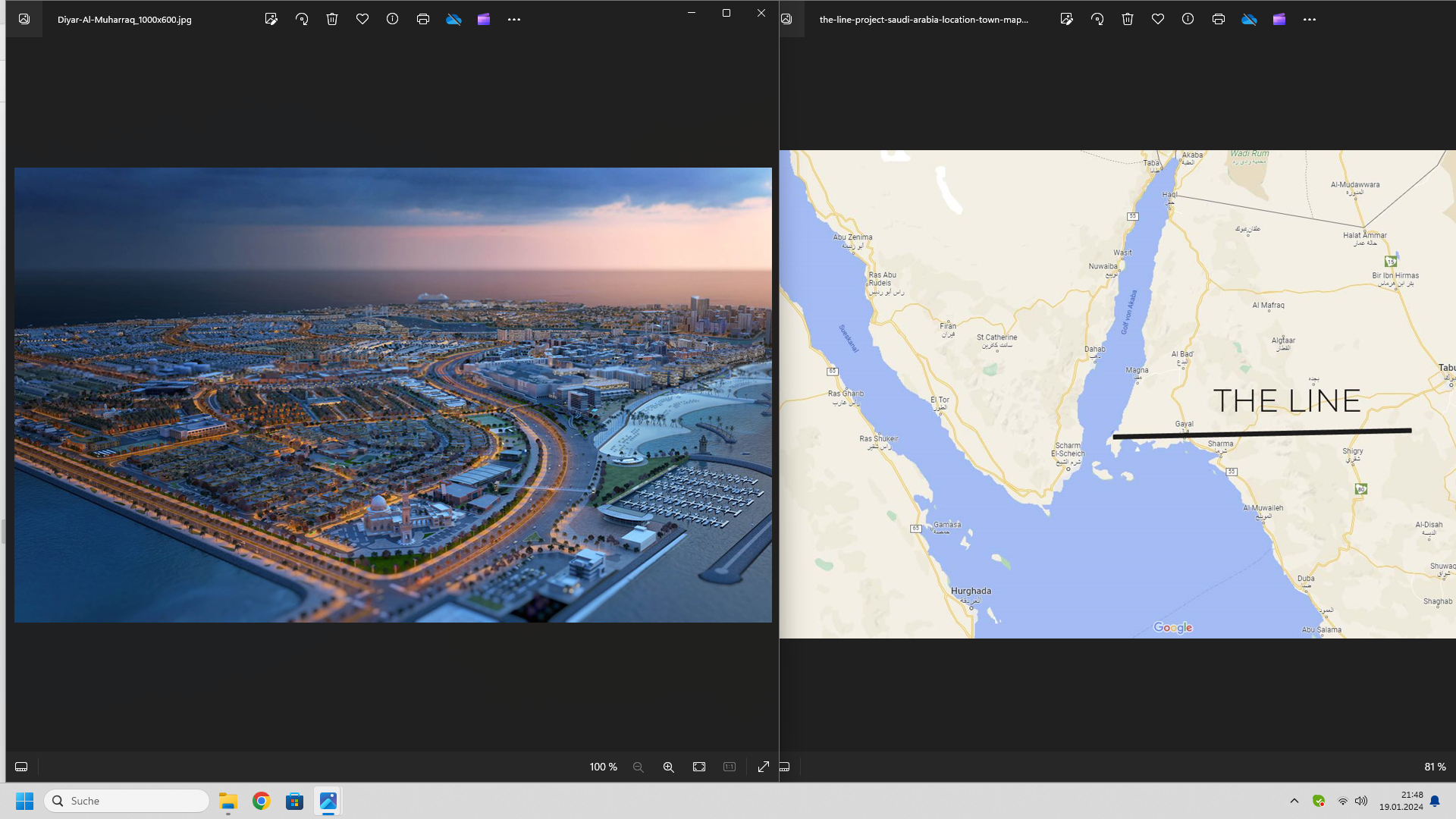Print the-line-project map image
This screenshot has width=1456, height=819.
tap(1219, 20)
